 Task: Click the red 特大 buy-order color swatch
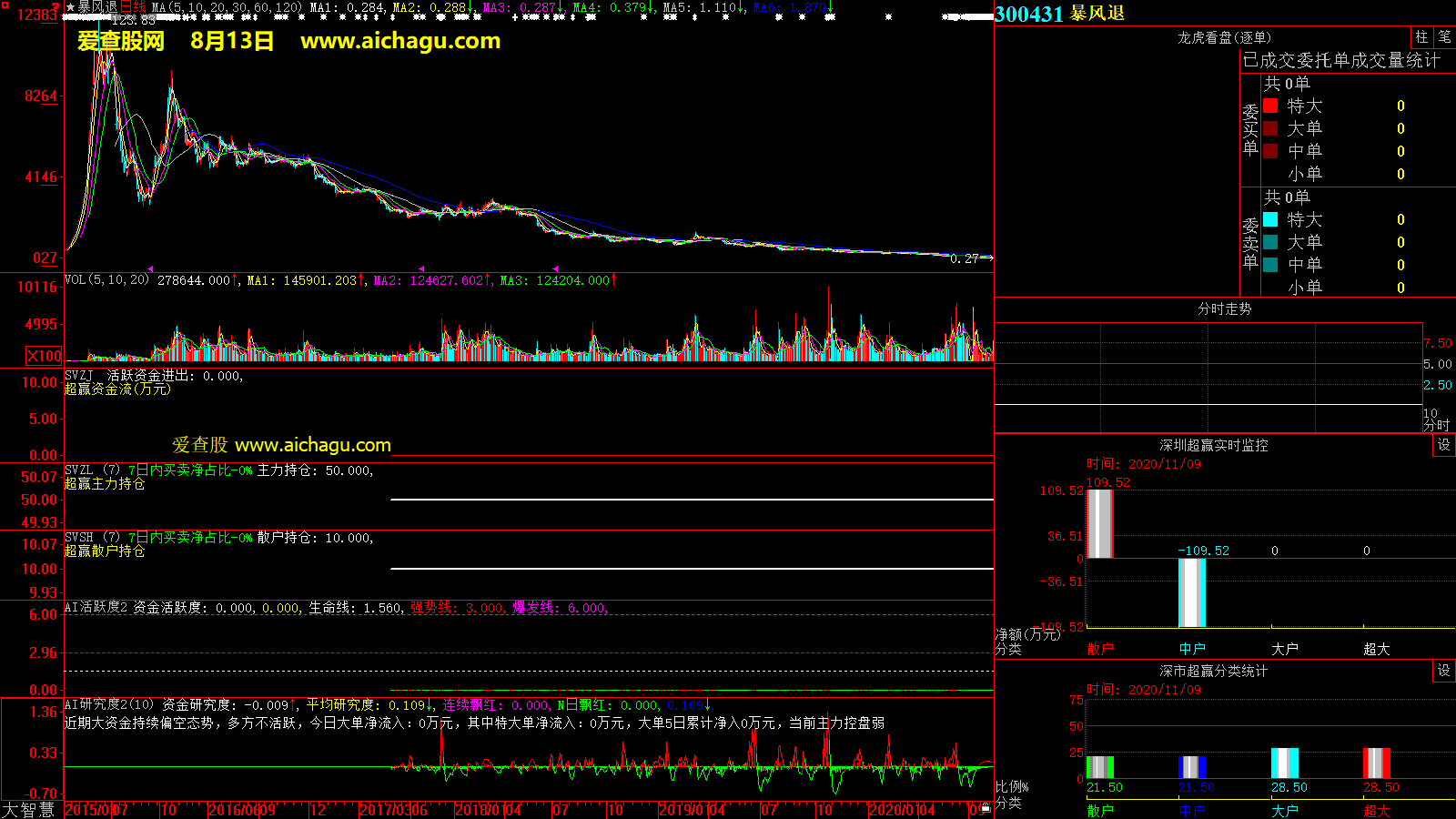tap(1270, 106)
